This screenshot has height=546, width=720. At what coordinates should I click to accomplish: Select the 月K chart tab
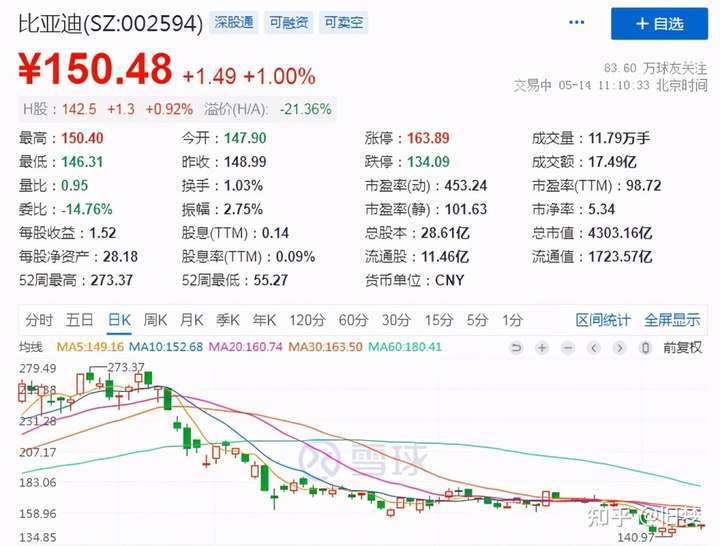click(x=191, y=320)
